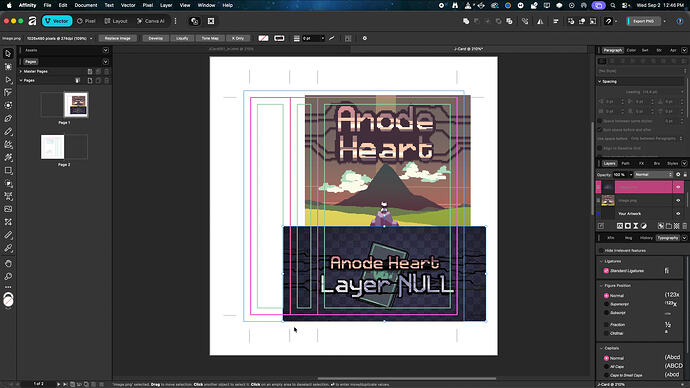Enable the Fraction checkbox
This screenshot has width=690, height=388.
pyautogui.click(x=606, y=325)
